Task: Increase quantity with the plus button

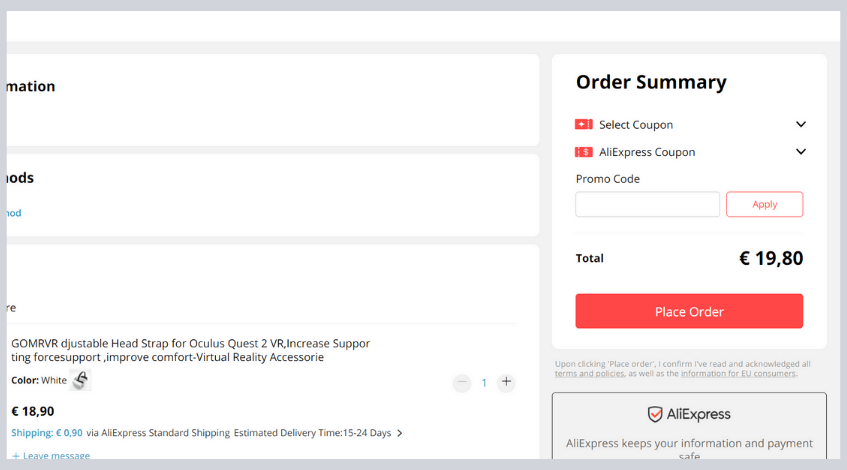Action: pyautogui.click(x=506, y=382)
